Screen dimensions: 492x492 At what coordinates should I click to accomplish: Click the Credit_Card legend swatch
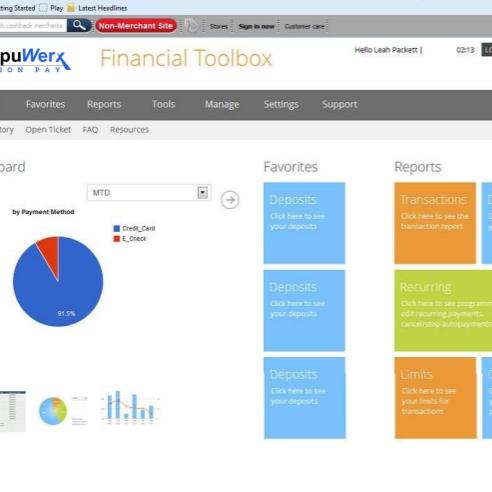[117, 228]
